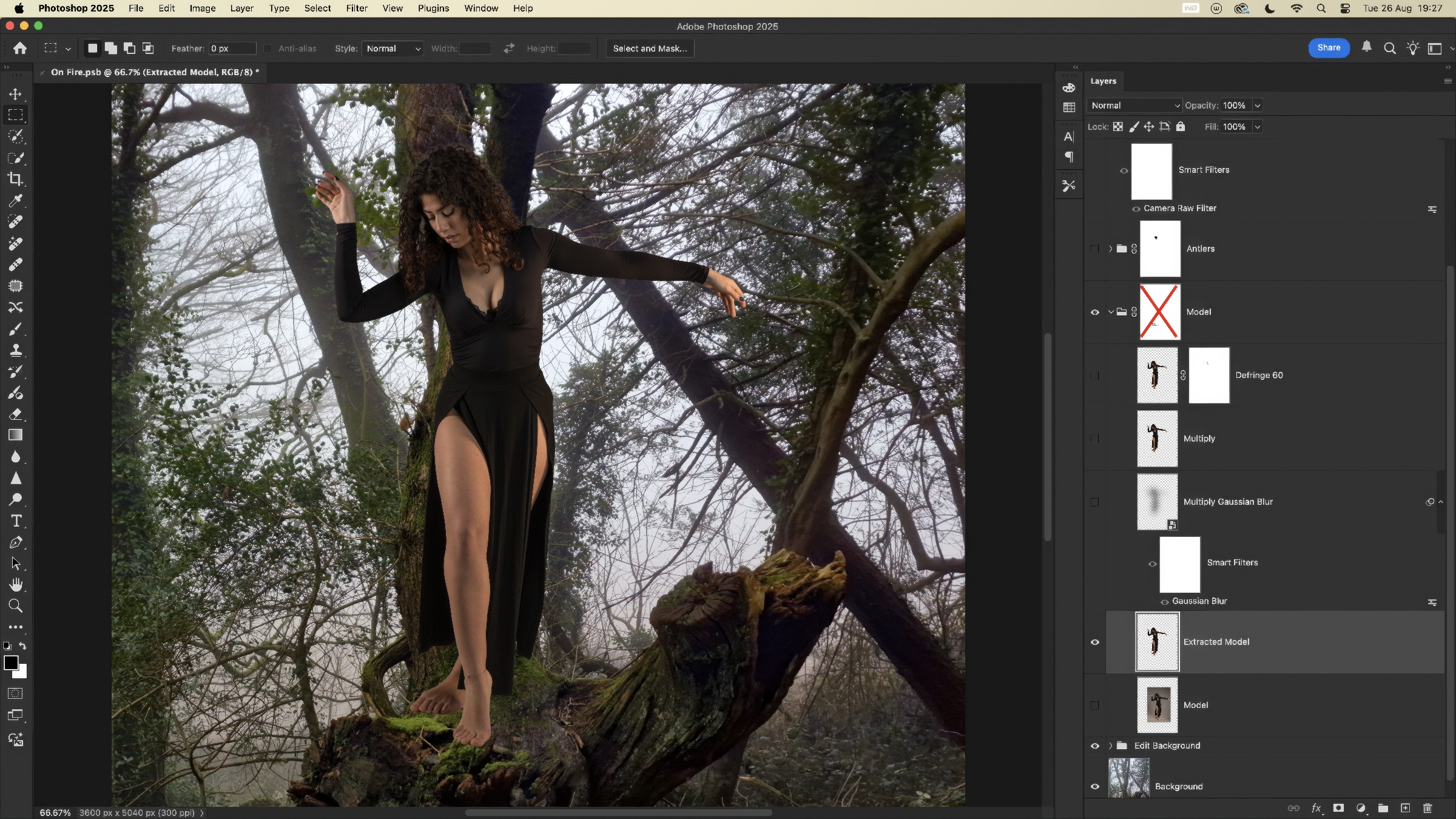Screen dimensions: 1456x819
Task: Open the Filter menu
Action: pyautogui.click(x=357, y=8)
